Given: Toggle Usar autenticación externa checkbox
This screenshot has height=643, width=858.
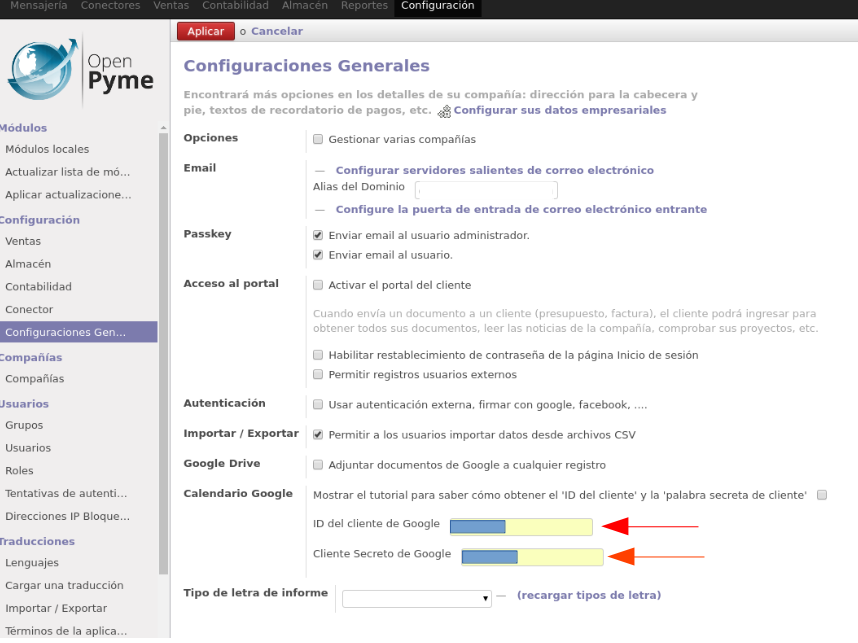Looking at the screenshot, I should click(x=318, y=404).
